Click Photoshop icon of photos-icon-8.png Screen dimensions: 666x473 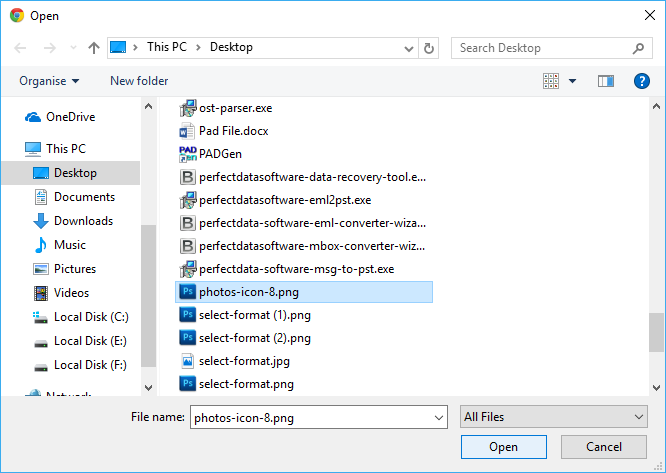(187, 292)
